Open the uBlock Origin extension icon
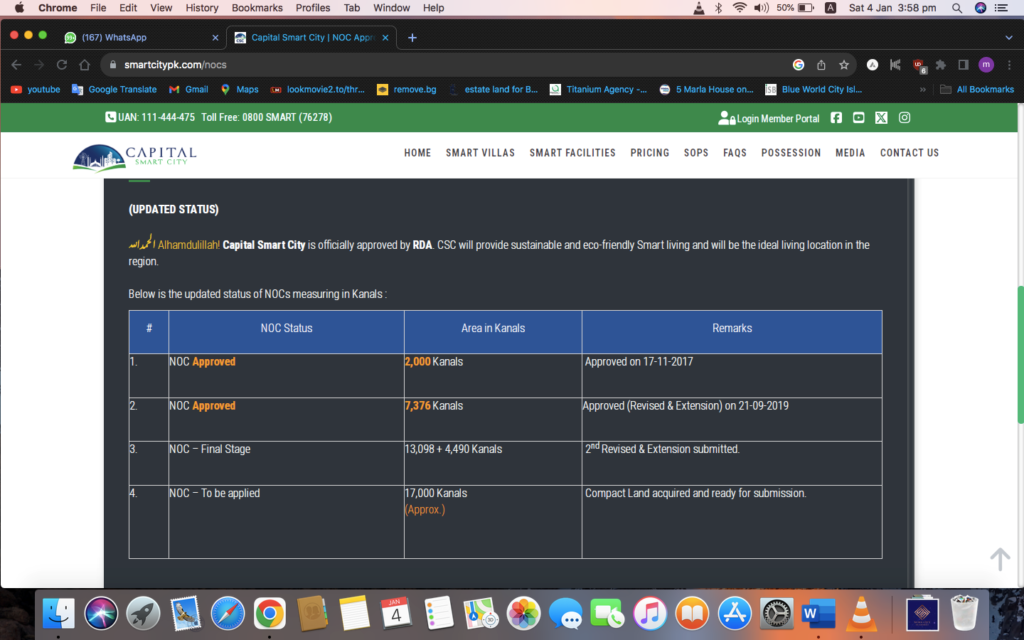 919,65
